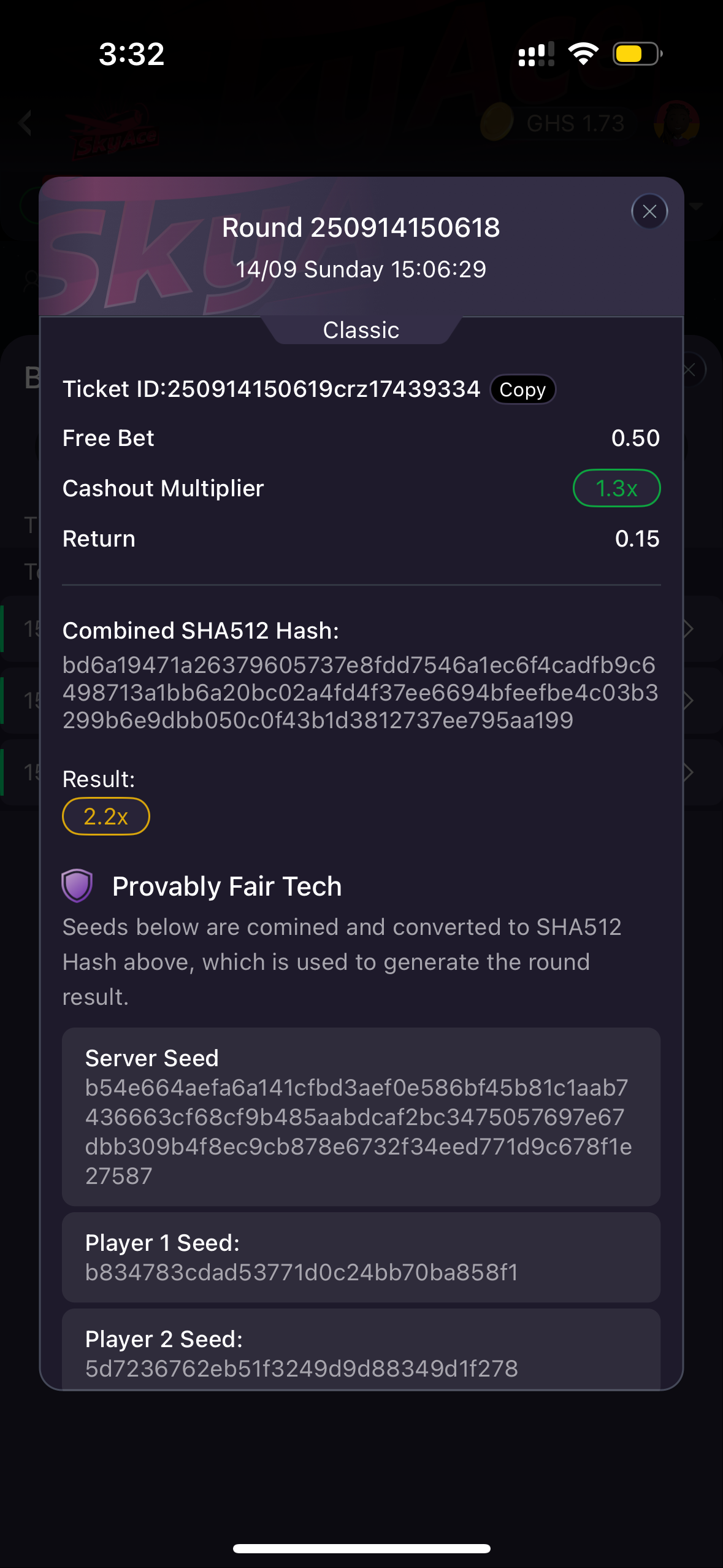
Task: Tap the Wi-Fi status icon
Action: [x=583, y=54]
